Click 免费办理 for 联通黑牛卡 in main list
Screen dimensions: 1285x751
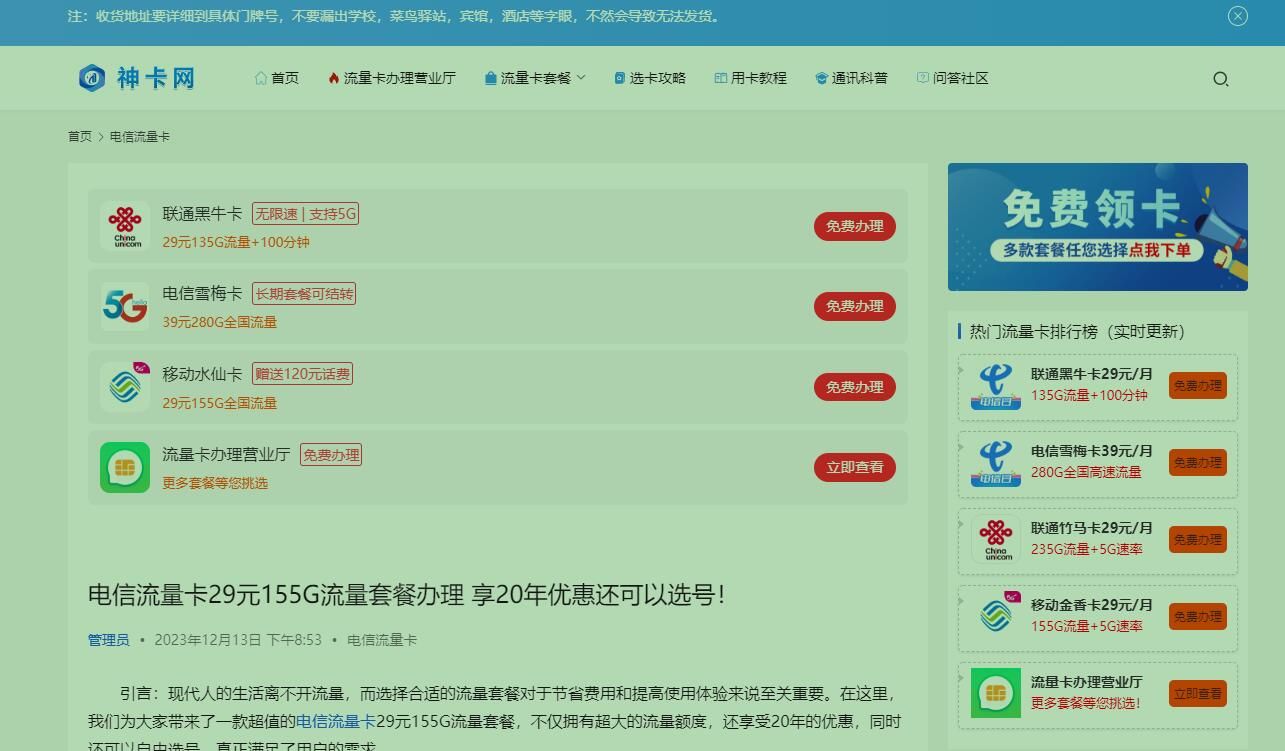pos(854,226)
